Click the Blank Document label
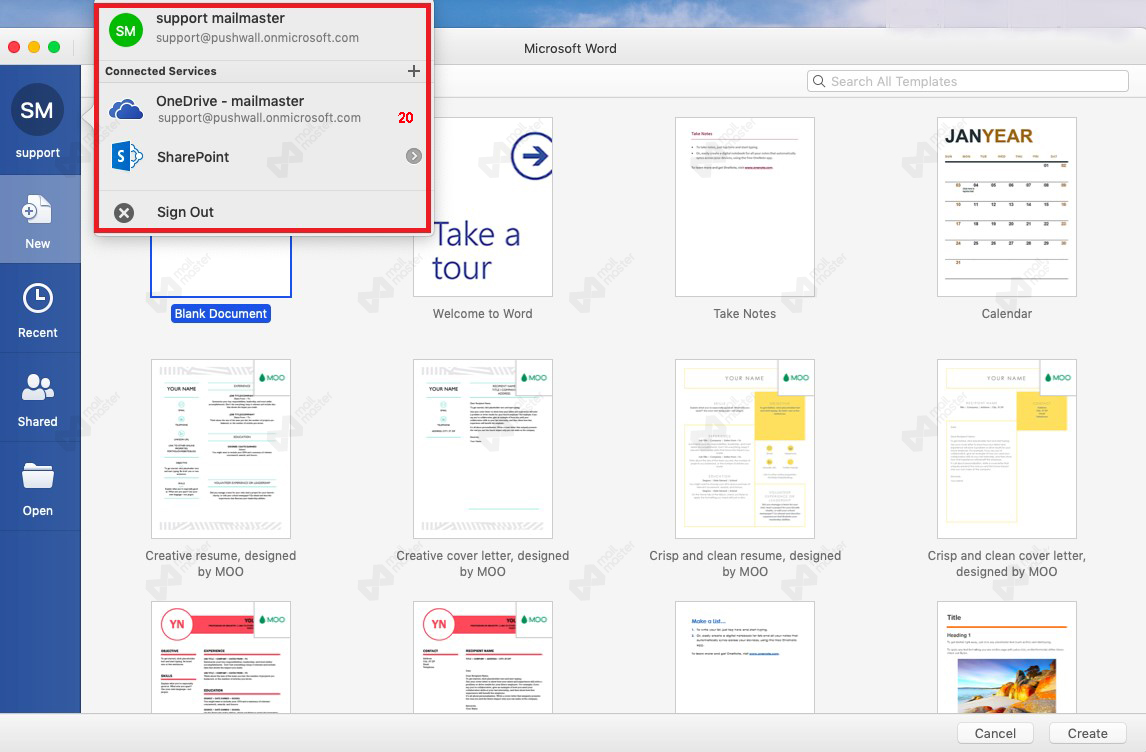 pos(221,314)
